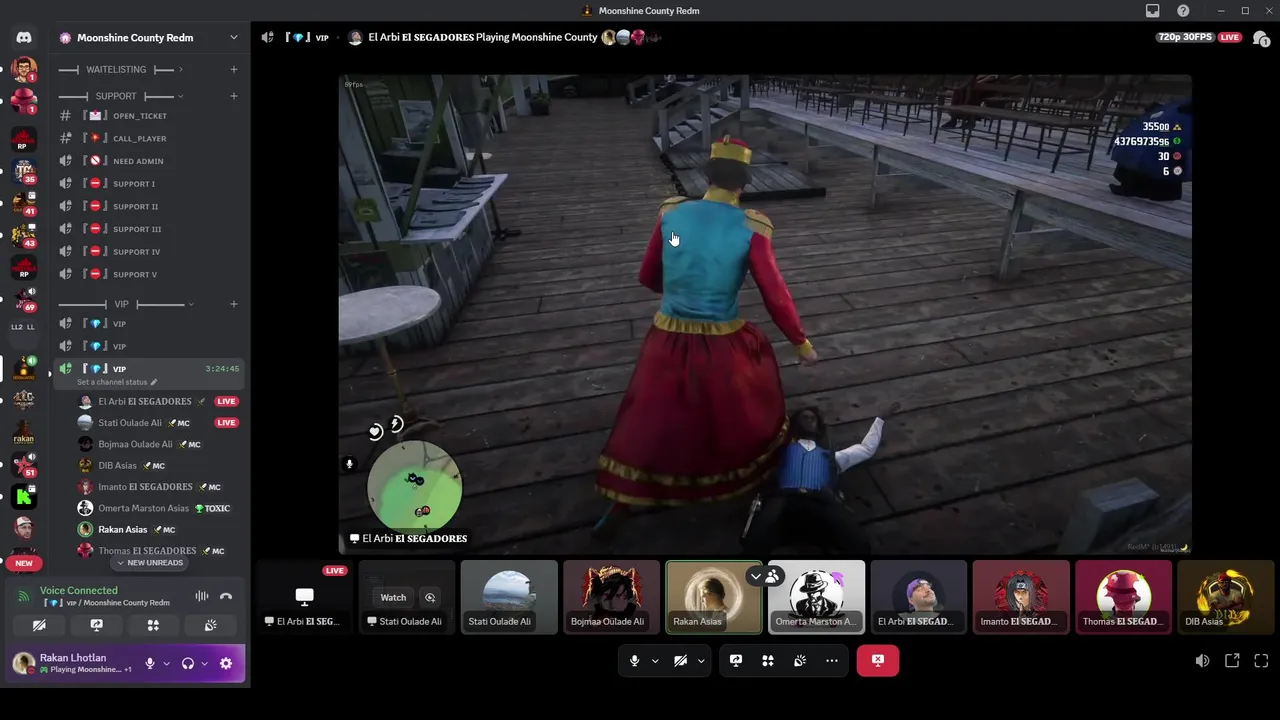Create channel in WAITELISTING category with plus
Image resolution: width=1280 pixels, height=720 pixels.
[234, 69]
